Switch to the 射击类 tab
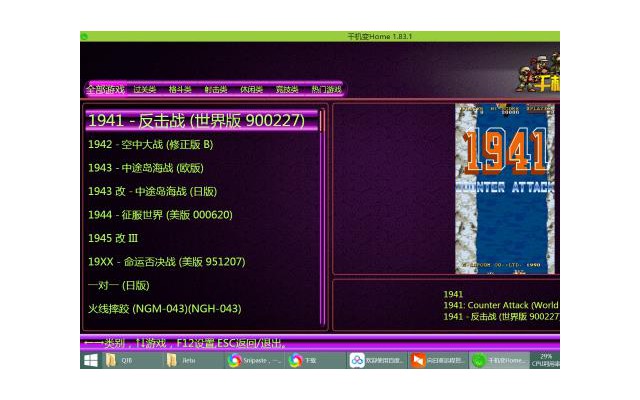Image resolution: width=640 pixels, height=400 pixels. [216, 90]
